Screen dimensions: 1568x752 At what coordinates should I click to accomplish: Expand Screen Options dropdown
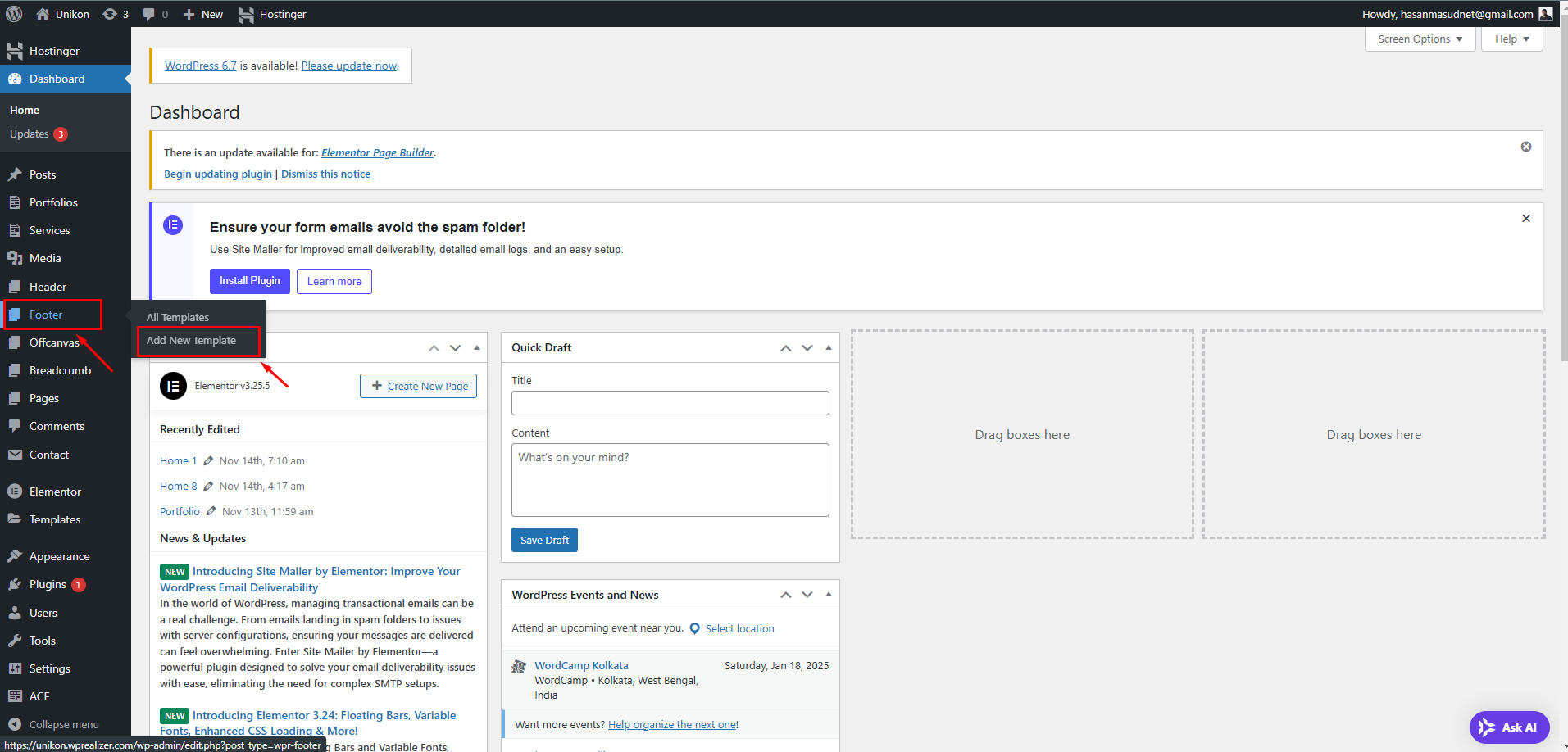(x=1420, y=39)
